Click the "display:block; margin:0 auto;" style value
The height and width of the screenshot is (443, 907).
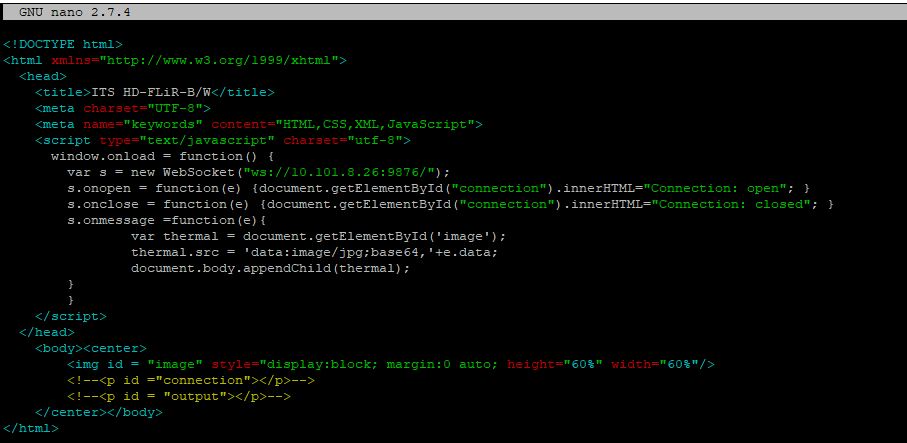(378, 364)
